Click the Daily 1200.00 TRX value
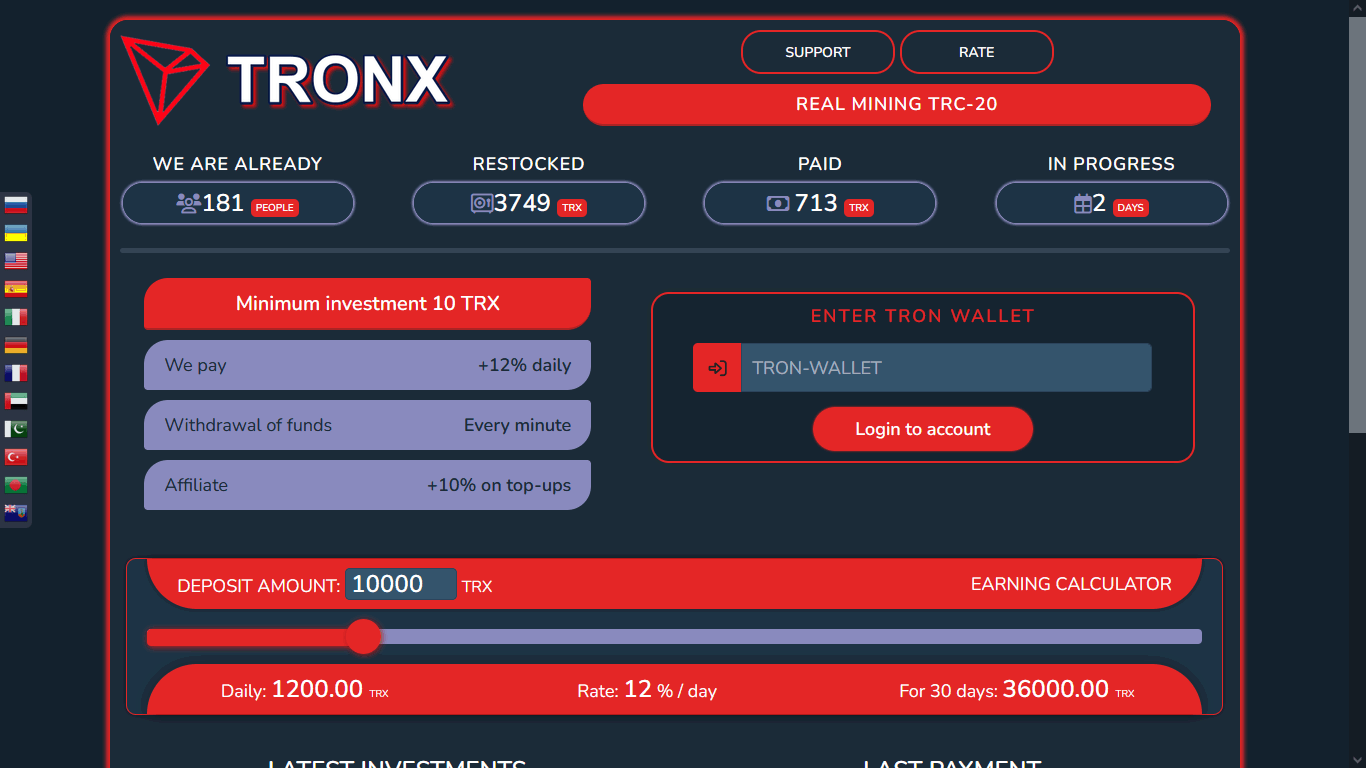This screenshot has height=768, width=1366. click(x=305, y=690)
